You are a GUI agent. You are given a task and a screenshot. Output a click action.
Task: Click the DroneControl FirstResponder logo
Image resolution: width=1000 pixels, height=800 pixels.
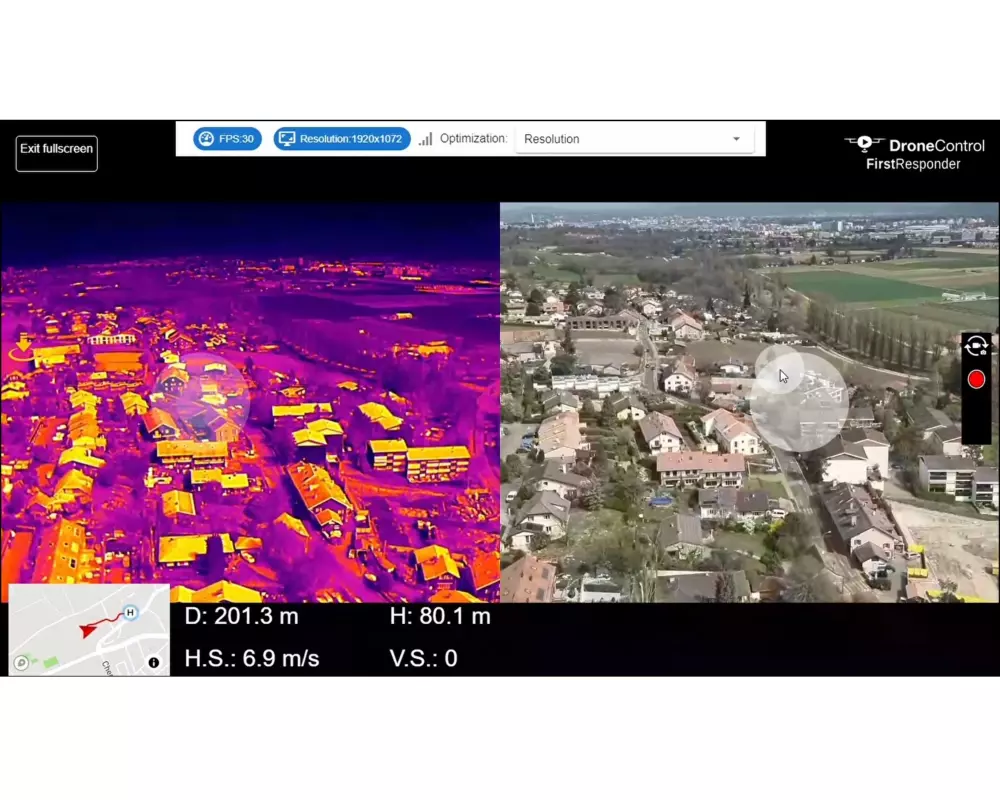[x=915, y=154]
